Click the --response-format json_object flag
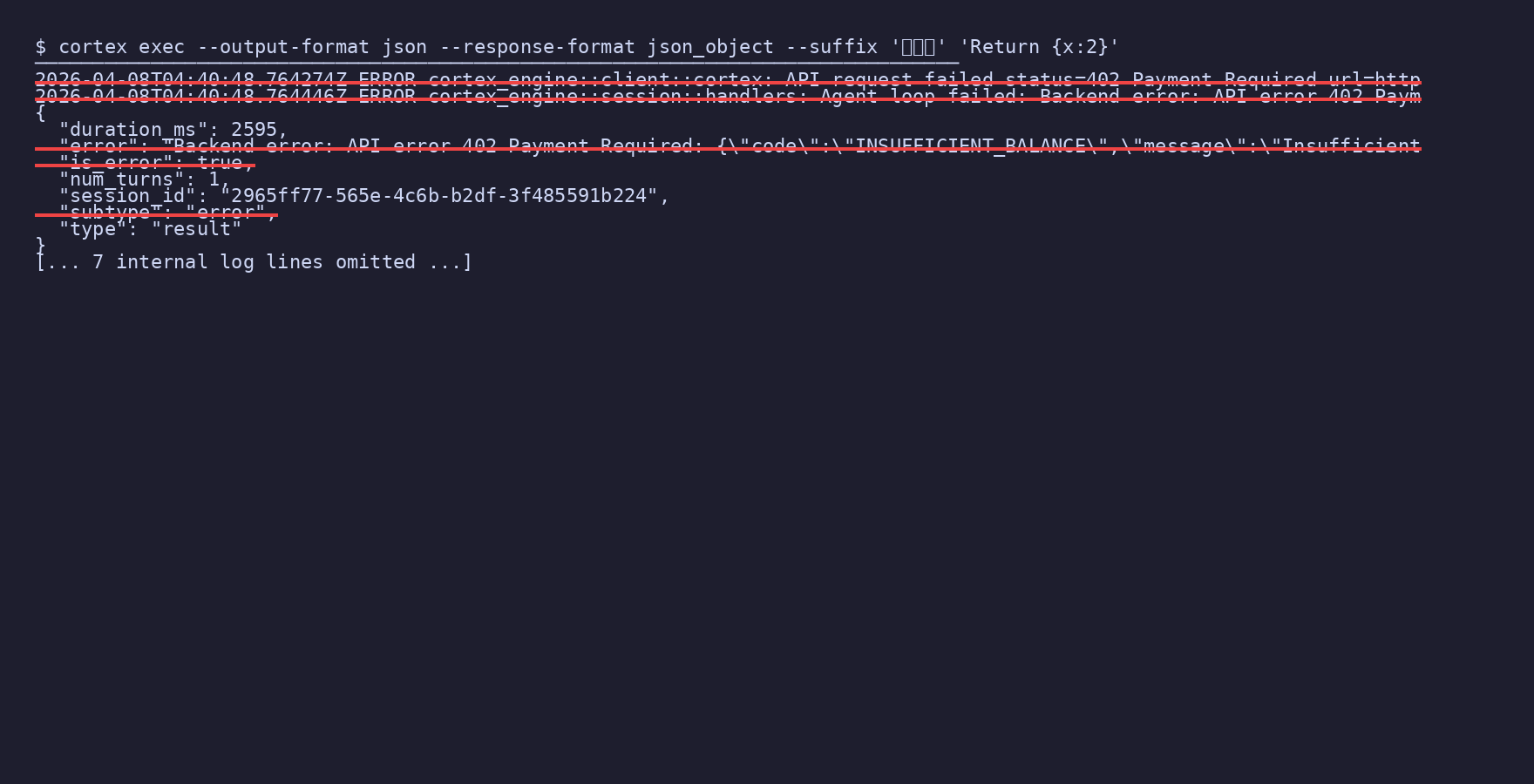1534x784 pixels. [x=607, y=47]
